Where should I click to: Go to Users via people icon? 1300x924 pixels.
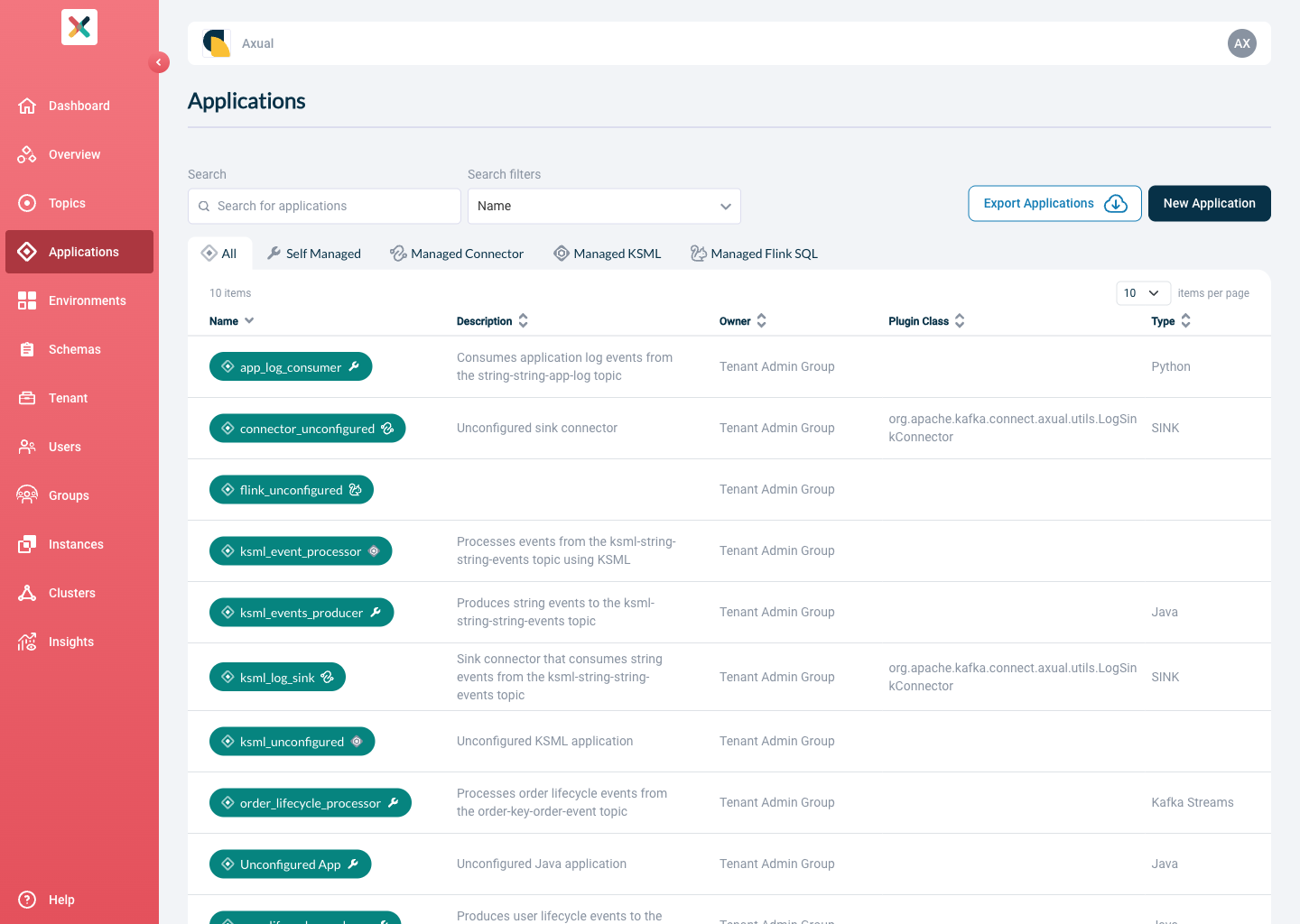(27, 447)
